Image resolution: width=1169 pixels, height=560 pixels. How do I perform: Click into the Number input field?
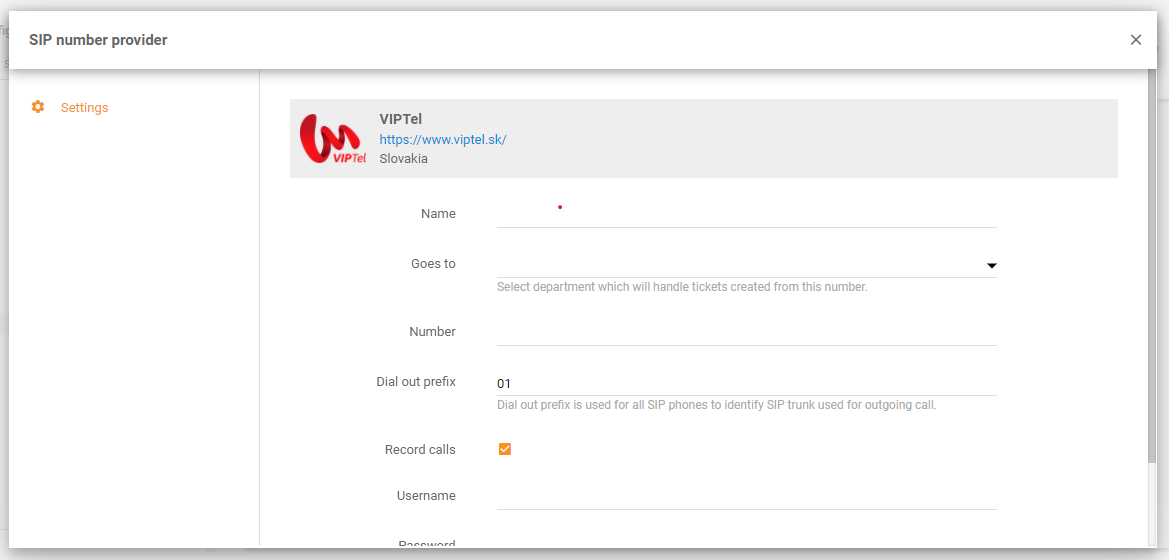[x=746, y=332]
